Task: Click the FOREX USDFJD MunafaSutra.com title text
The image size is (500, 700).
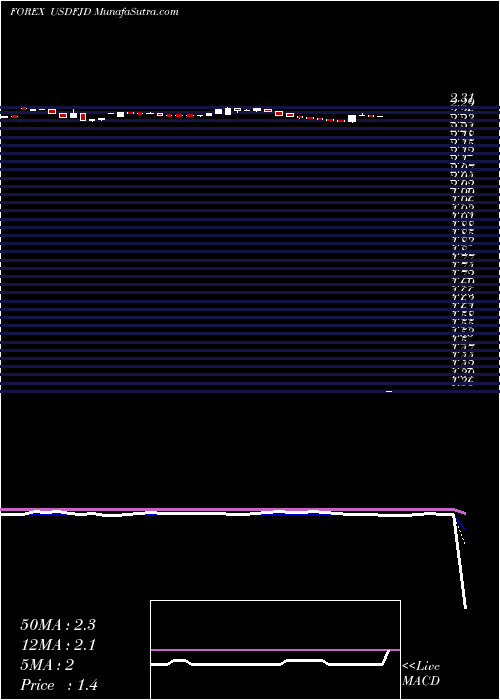Action: click(94, 12)
